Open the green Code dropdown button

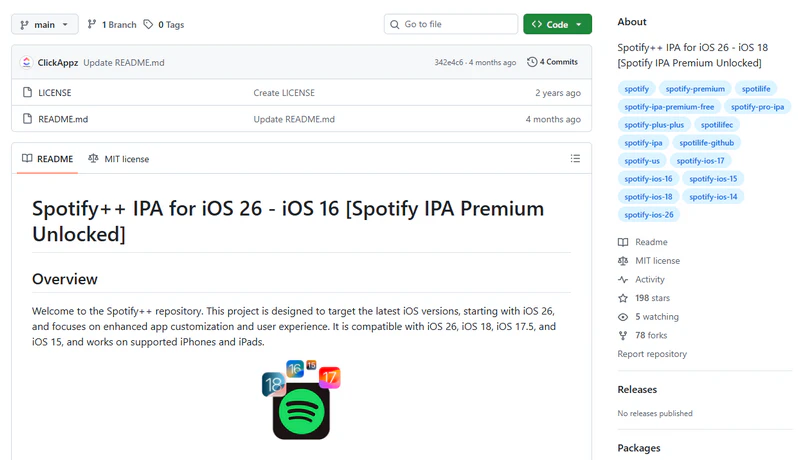tap(557, 24)
